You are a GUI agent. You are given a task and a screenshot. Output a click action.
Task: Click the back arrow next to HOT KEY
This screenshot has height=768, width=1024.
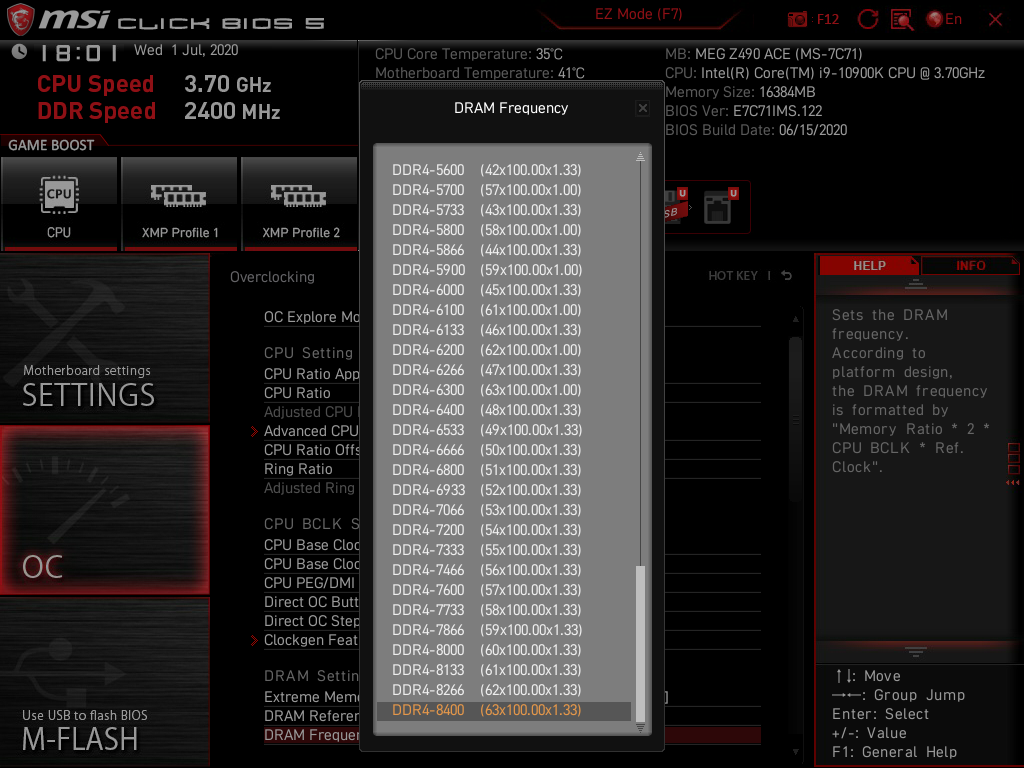pyautogui.click(x=786, y=275)
